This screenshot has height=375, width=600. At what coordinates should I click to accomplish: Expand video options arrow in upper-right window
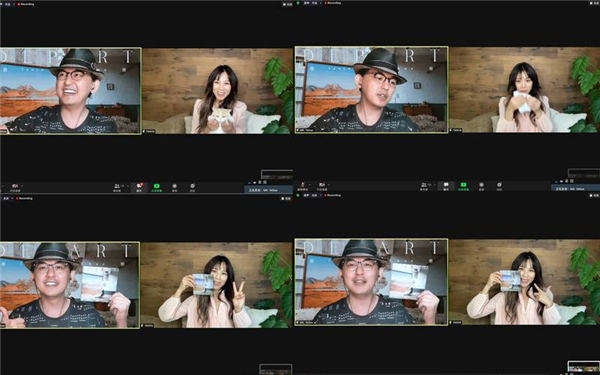coord(329,185)
